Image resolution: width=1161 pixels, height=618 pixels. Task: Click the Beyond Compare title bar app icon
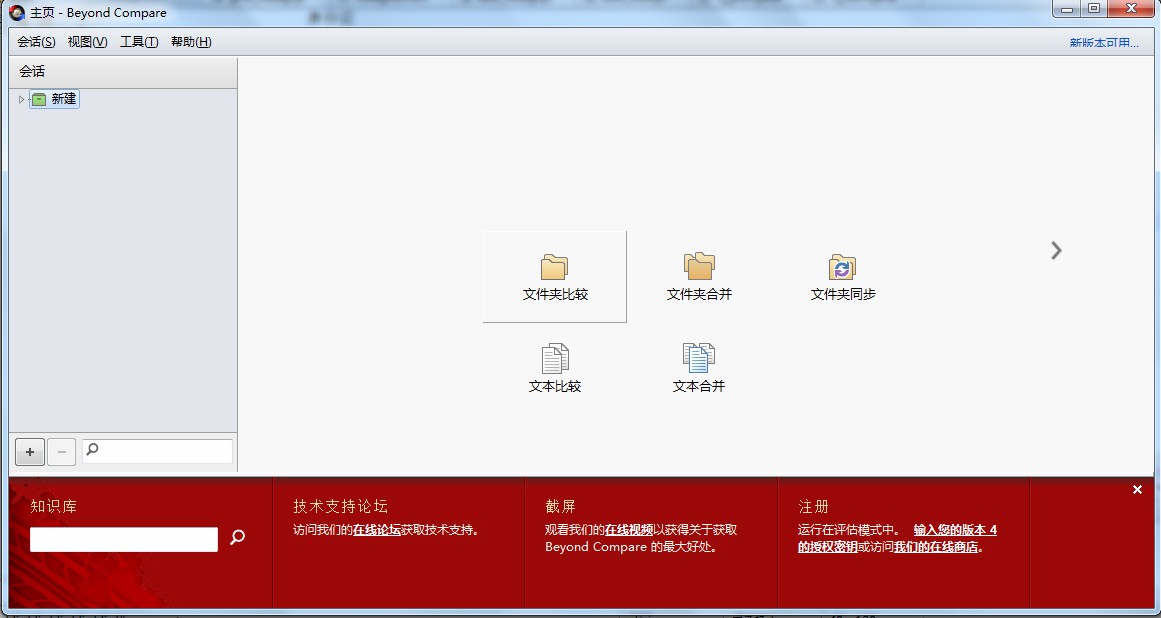tap(16, 13)
